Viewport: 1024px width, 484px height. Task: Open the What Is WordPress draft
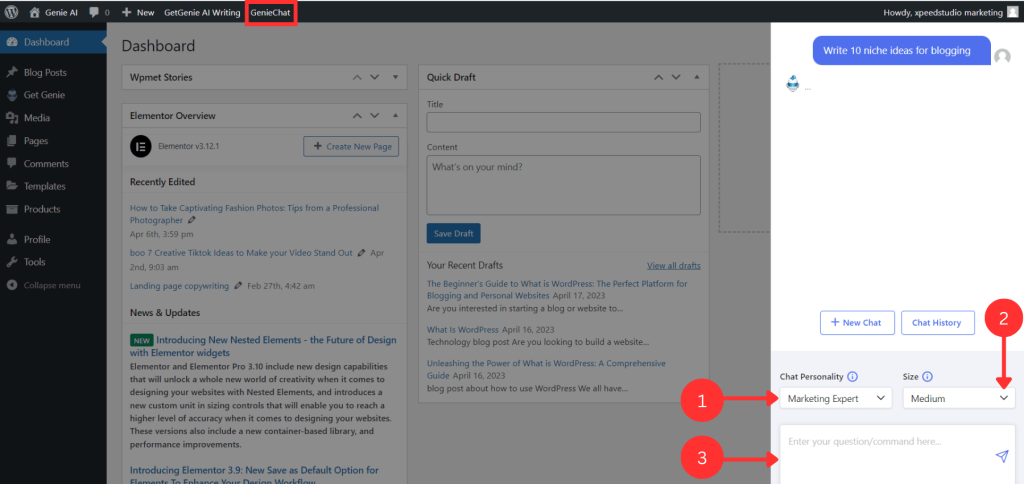(463, 329)
